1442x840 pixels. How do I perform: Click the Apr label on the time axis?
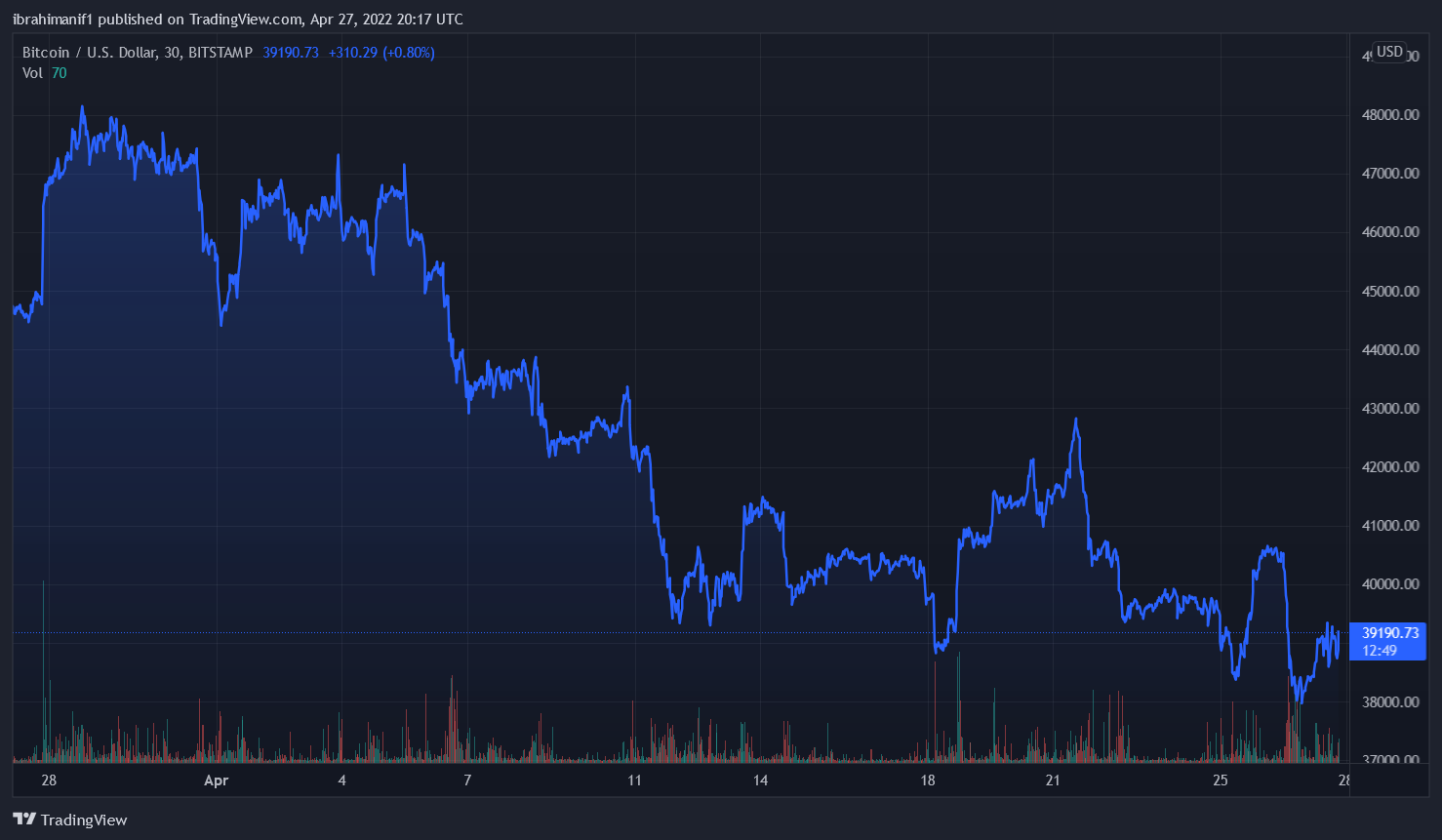point(216,780)
